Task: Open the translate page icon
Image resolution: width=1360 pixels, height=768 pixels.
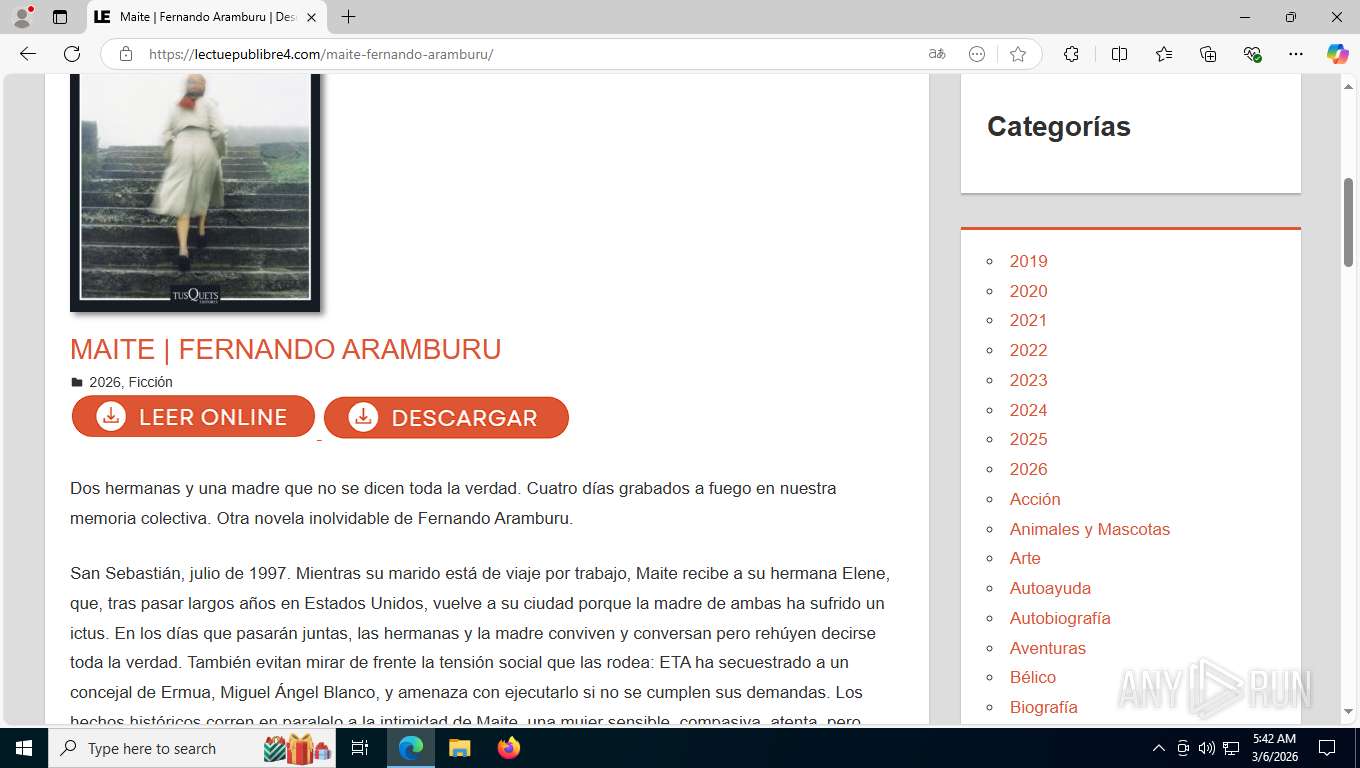Action: [x=937, y=54]
